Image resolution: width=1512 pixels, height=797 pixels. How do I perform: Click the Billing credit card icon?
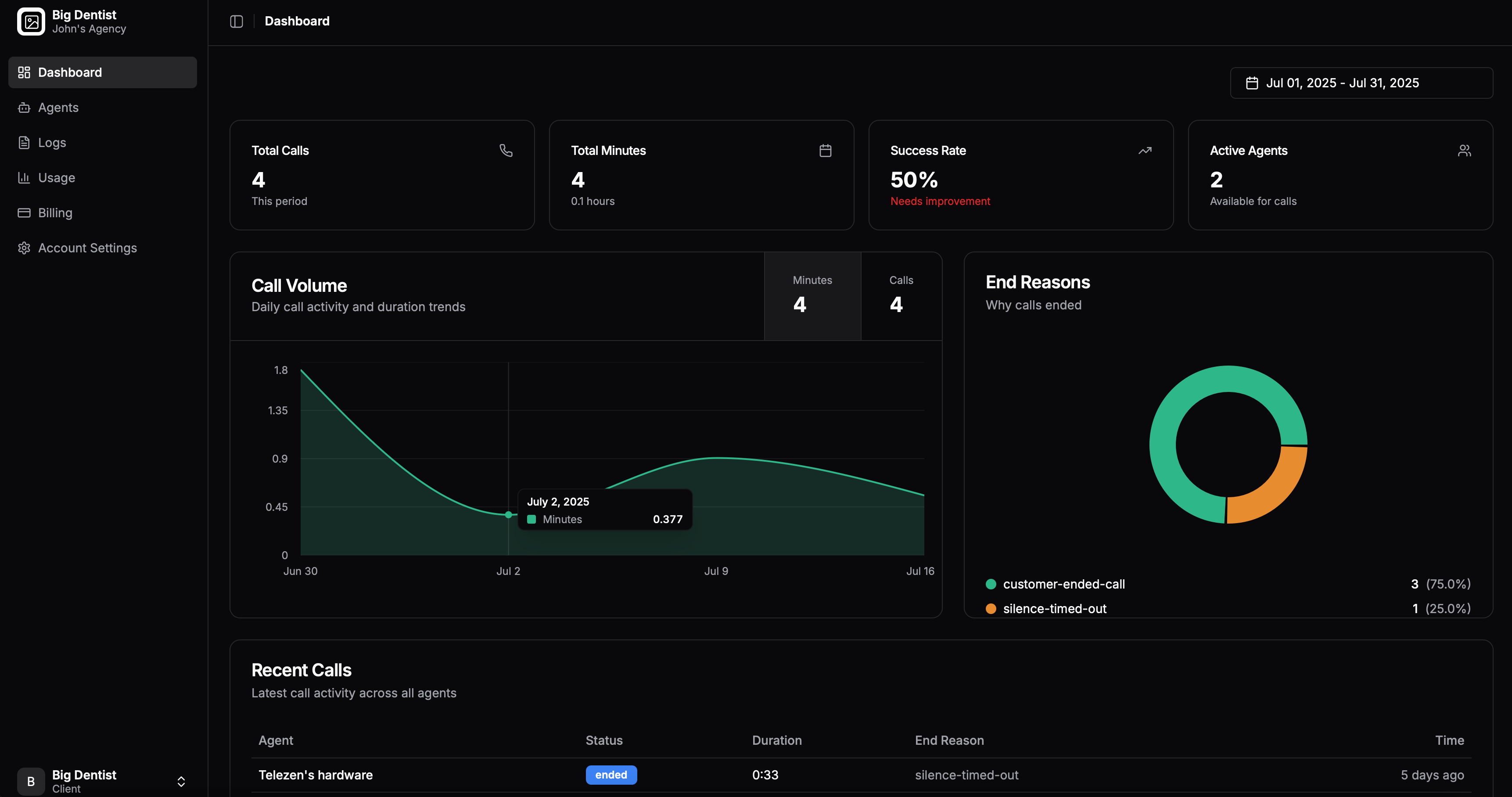tap(24, 213)
